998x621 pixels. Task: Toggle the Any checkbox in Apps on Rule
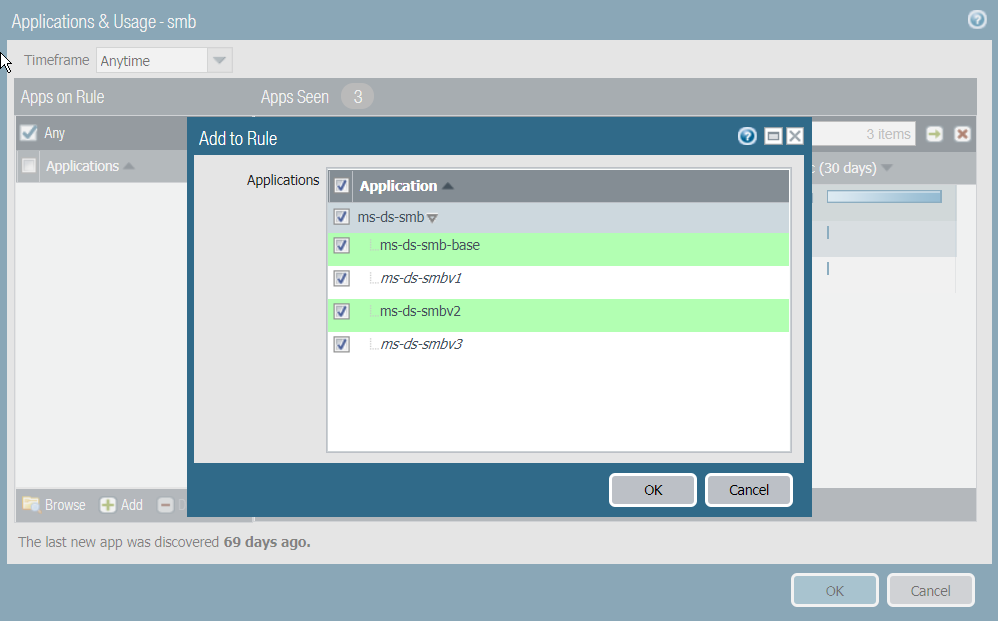(x=29, y=132)
